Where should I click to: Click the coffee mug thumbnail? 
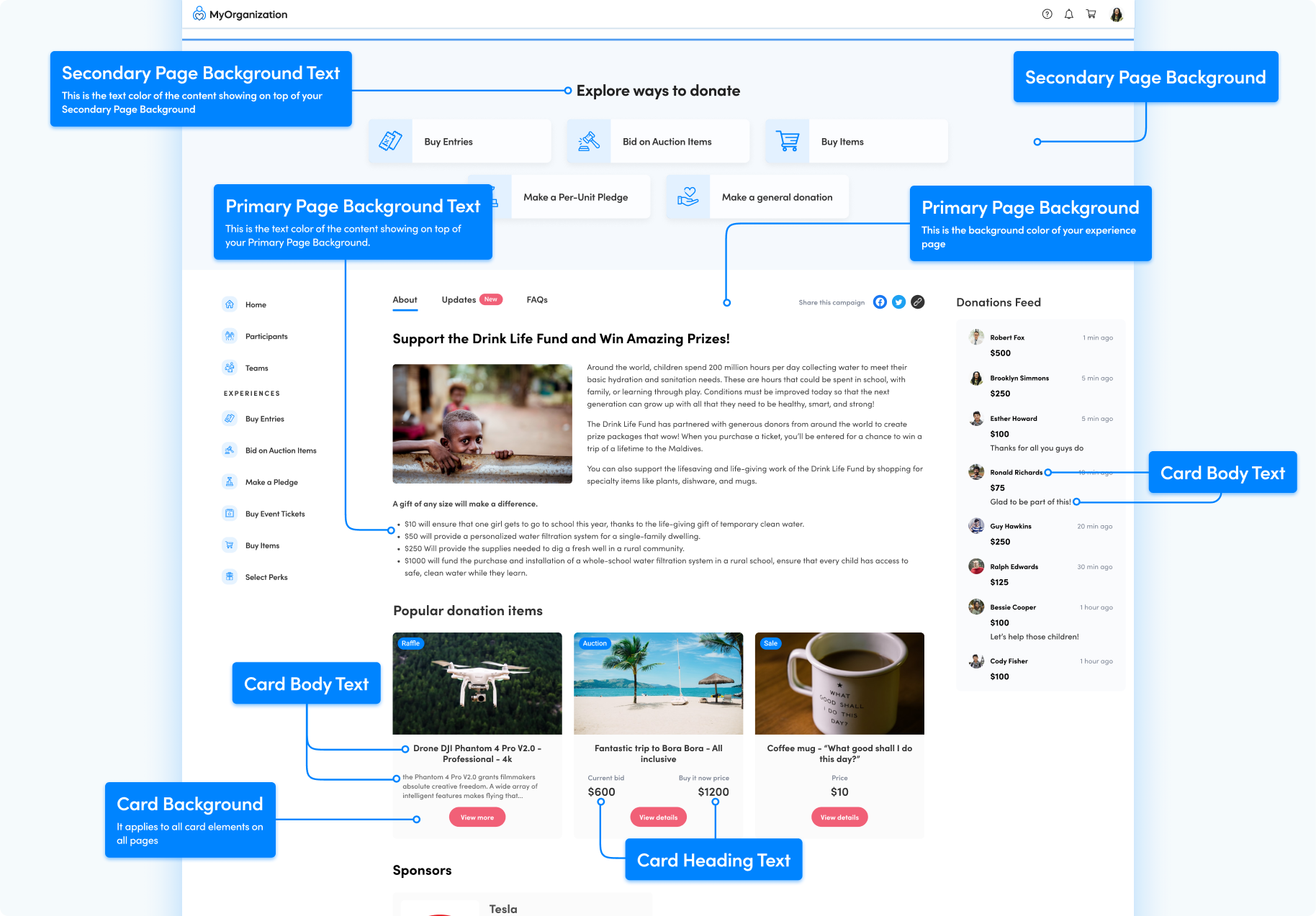click(x=839, y=684)
